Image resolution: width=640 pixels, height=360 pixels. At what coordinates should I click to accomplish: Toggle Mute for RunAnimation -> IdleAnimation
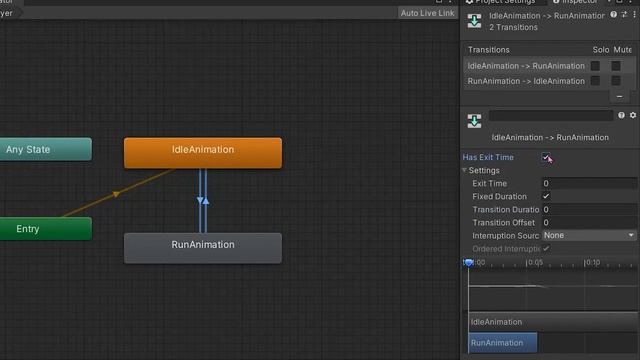[x=616, y=81]
